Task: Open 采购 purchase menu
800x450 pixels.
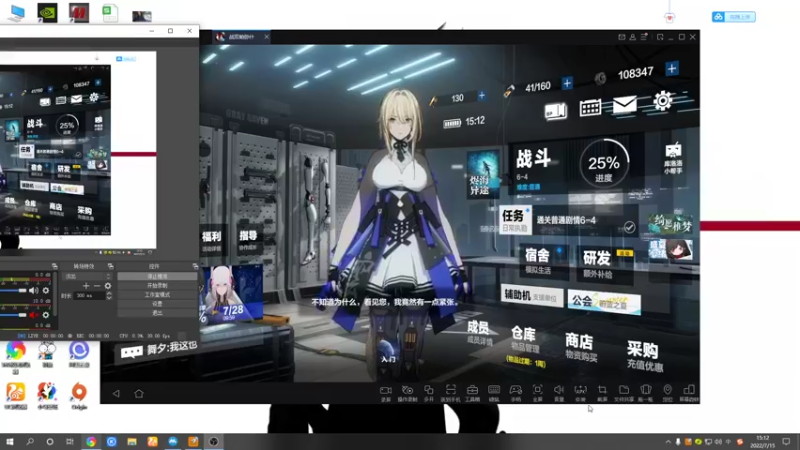Action: 644,355
